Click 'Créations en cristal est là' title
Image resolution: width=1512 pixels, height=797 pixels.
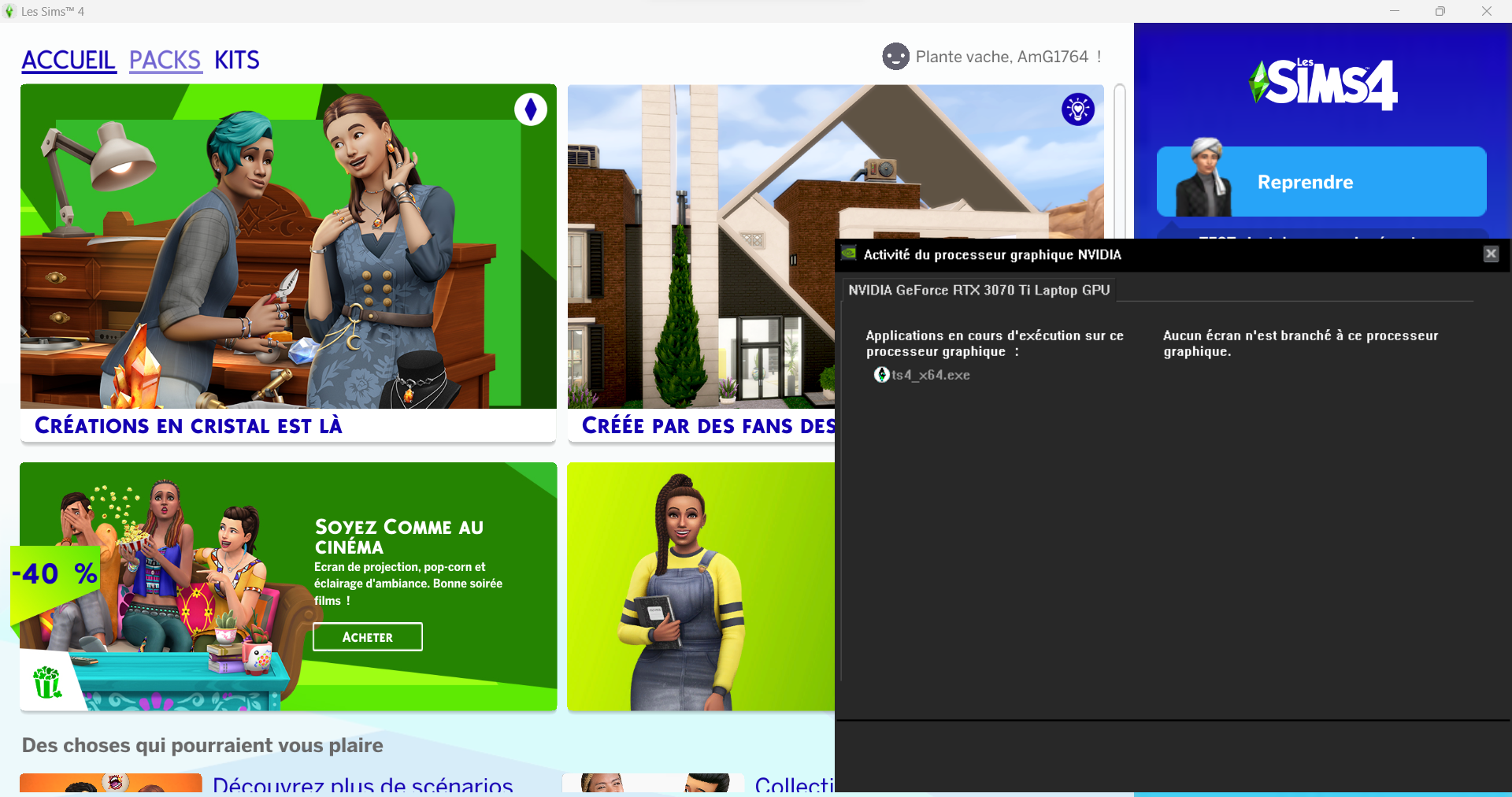[x=189, y=426]
